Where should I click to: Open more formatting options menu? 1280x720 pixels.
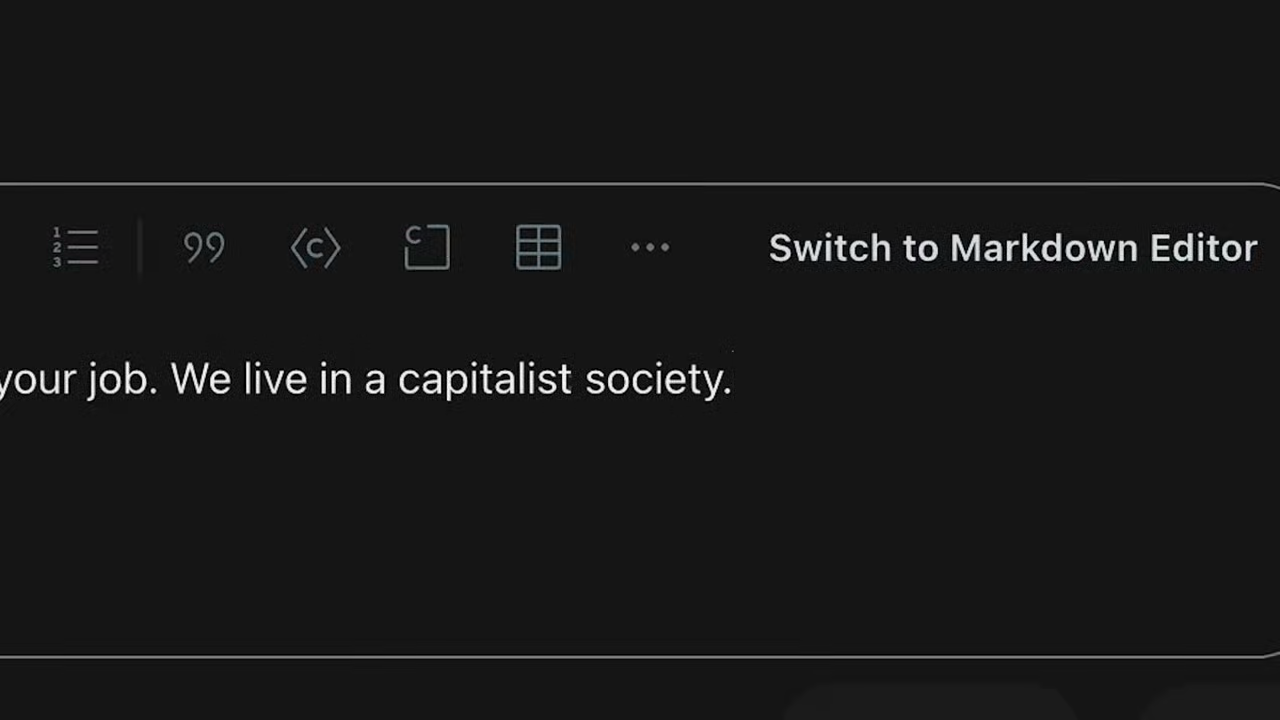point(650,248)
